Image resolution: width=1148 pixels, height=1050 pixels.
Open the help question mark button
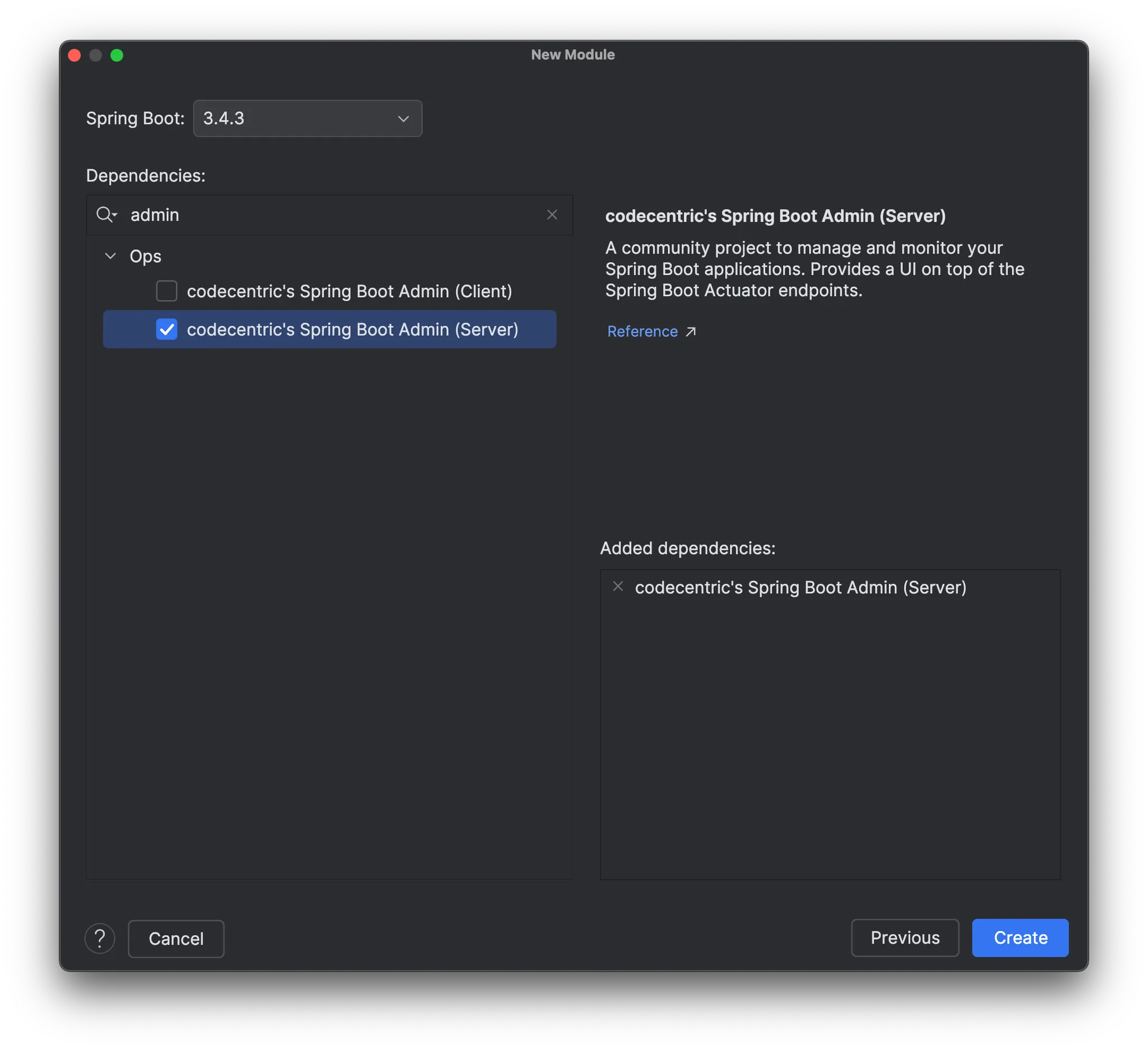(x=100, y=938)
